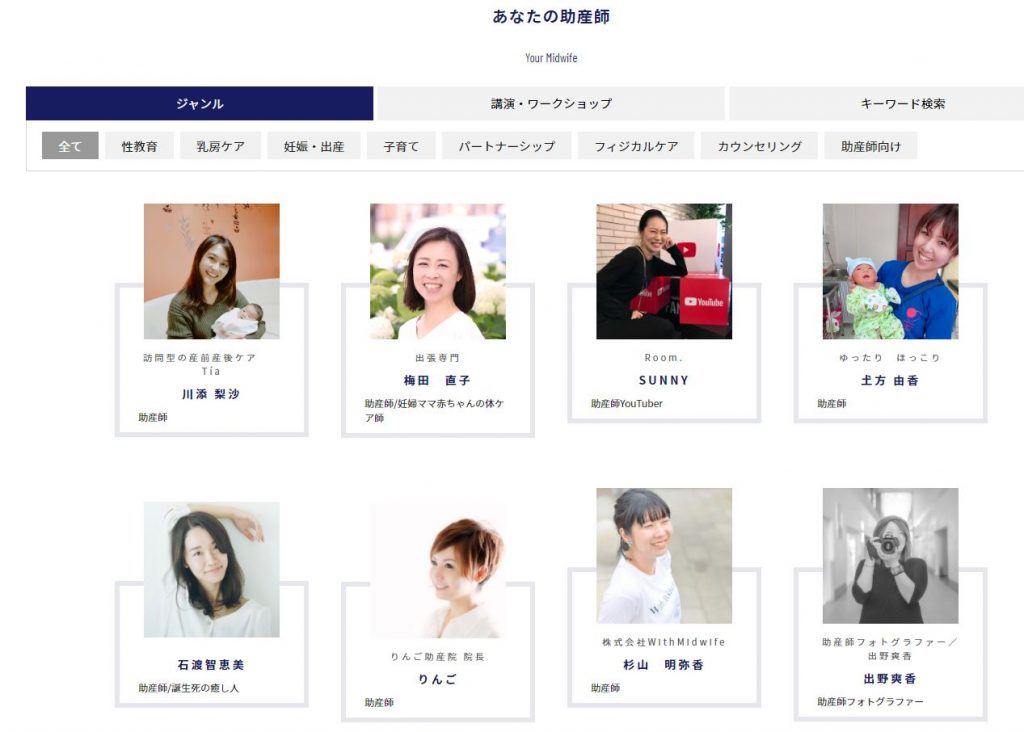This screenshot has height=732, width=1024.
Task: Filter by 乳房ケア category
Action: (221, 146)
